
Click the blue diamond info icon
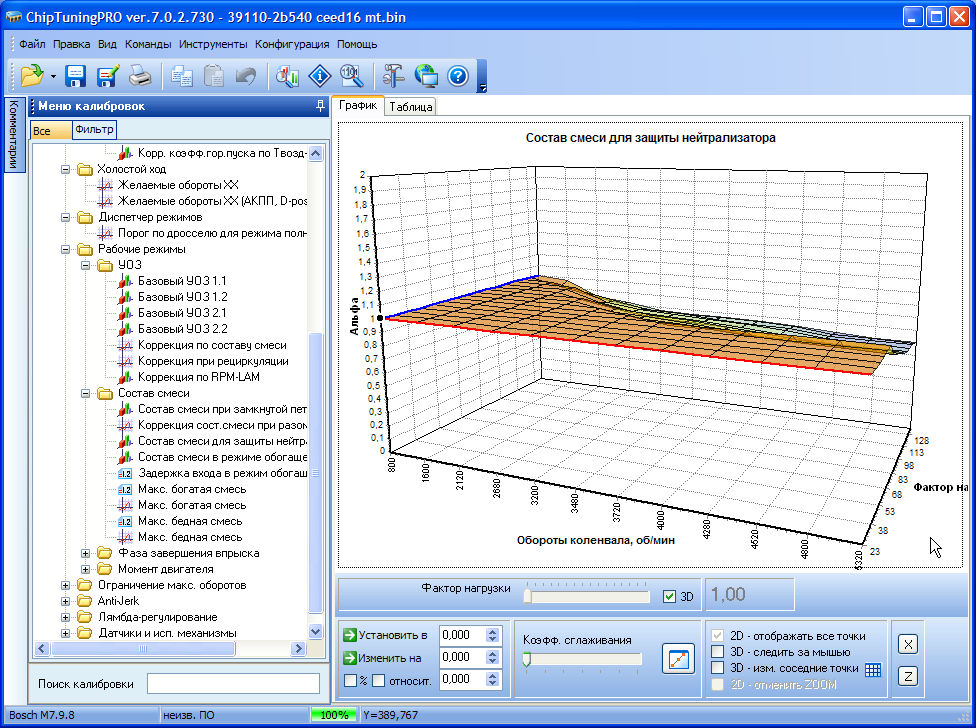tap(320, 76)
